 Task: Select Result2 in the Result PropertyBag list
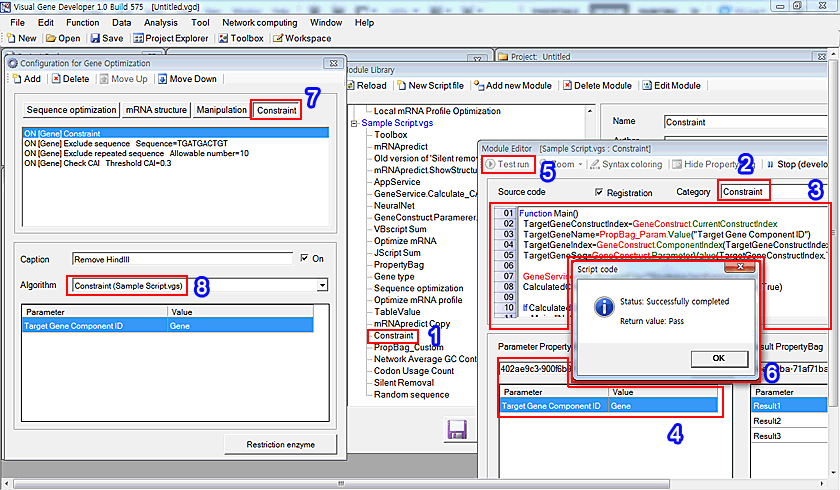pos(789,421)
